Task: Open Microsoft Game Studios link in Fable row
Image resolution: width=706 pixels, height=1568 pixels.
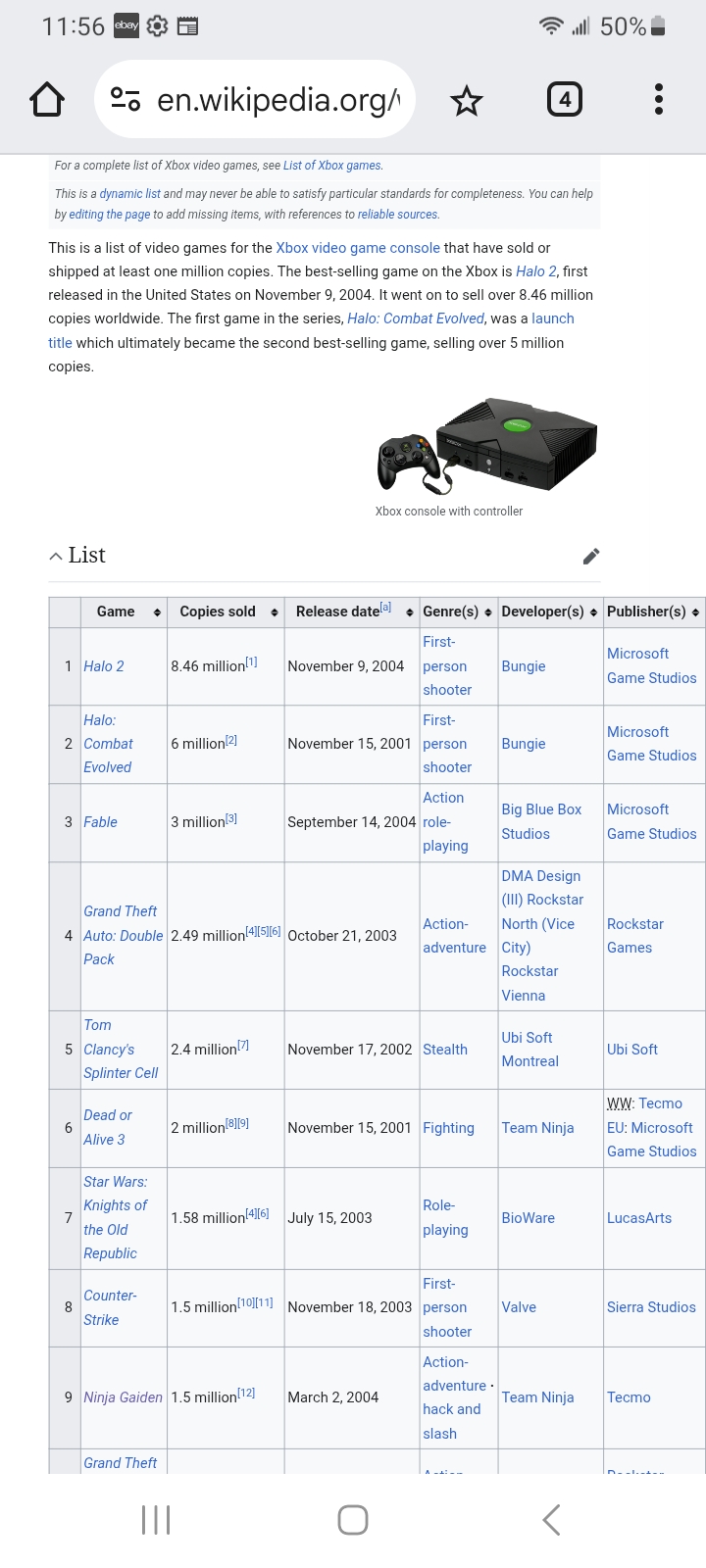Action: pyautogui.click(x=652, y=822)
